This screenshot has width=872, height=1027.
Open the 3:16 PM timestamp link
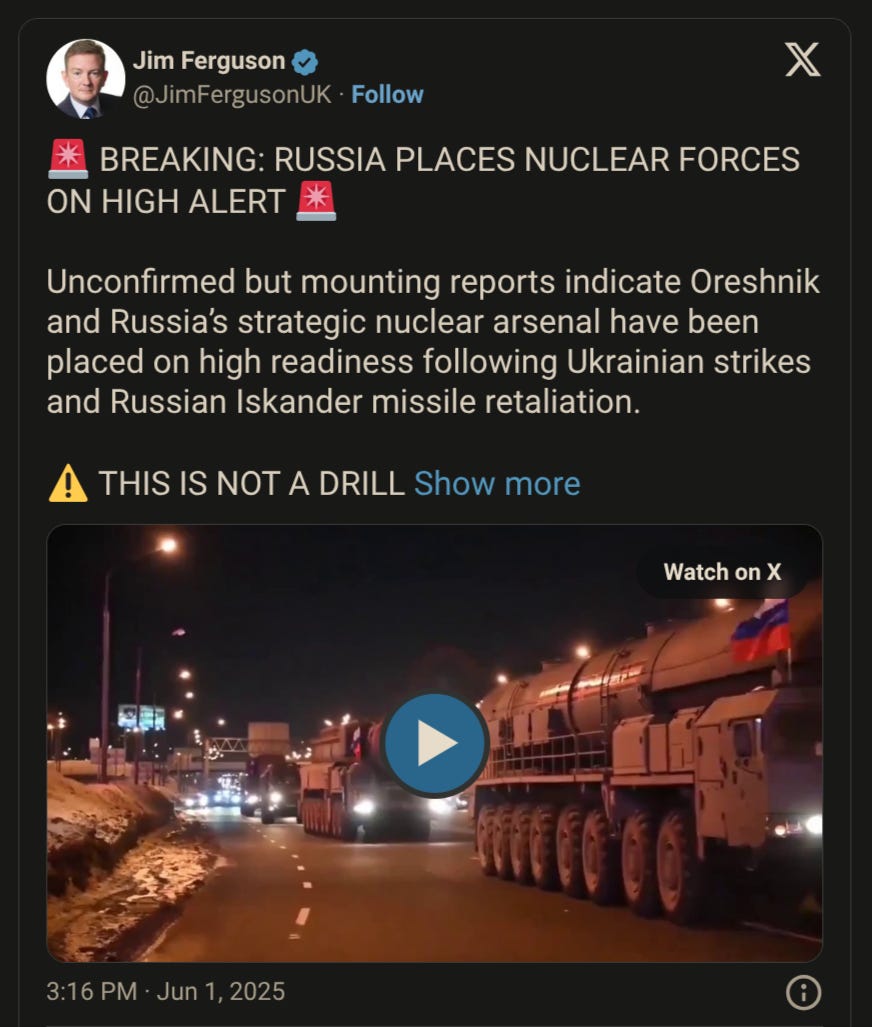click(x=92, y=991)
